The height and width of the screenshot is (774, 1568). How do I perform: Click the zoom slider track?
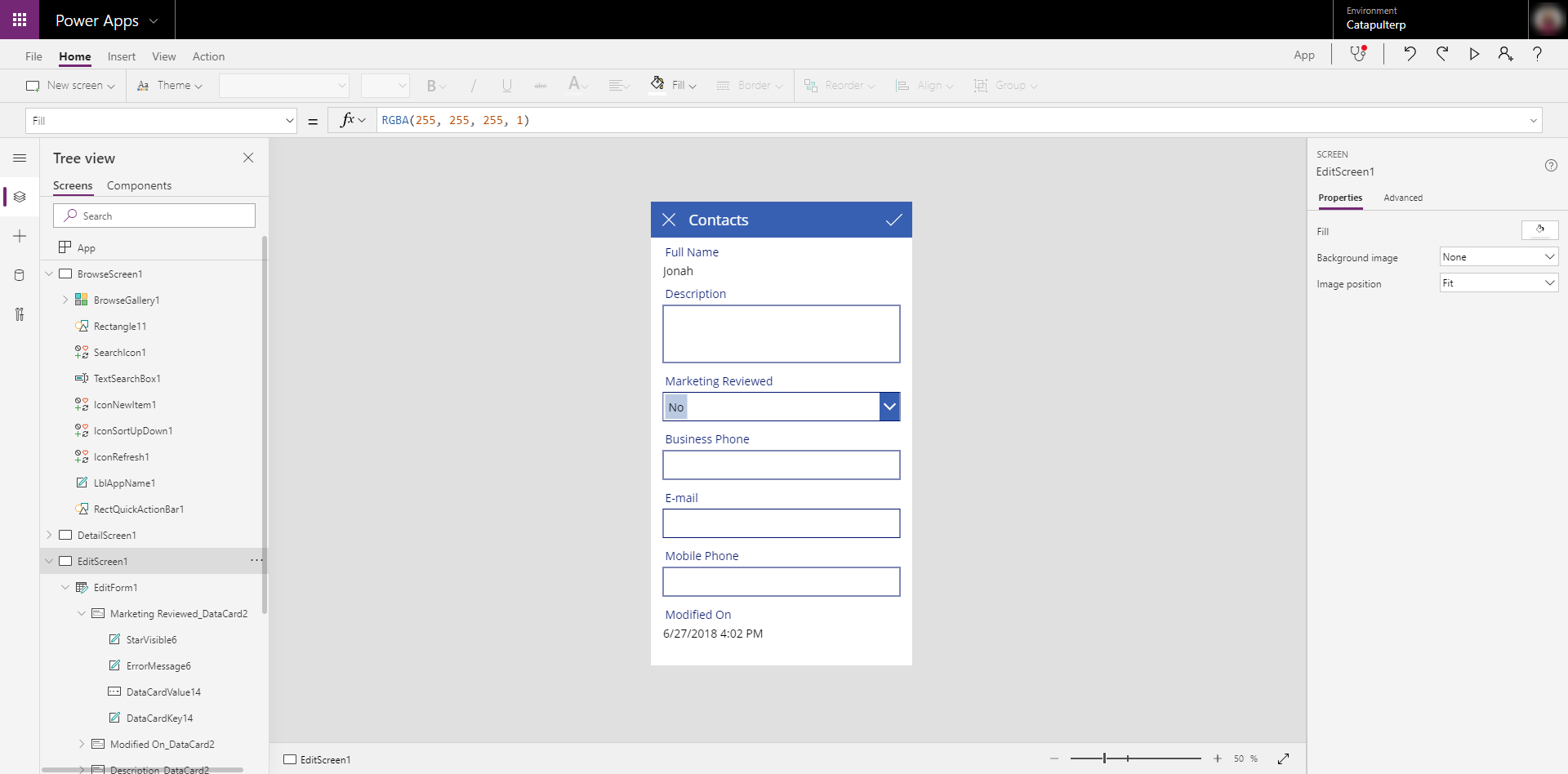pos(1135,758)
